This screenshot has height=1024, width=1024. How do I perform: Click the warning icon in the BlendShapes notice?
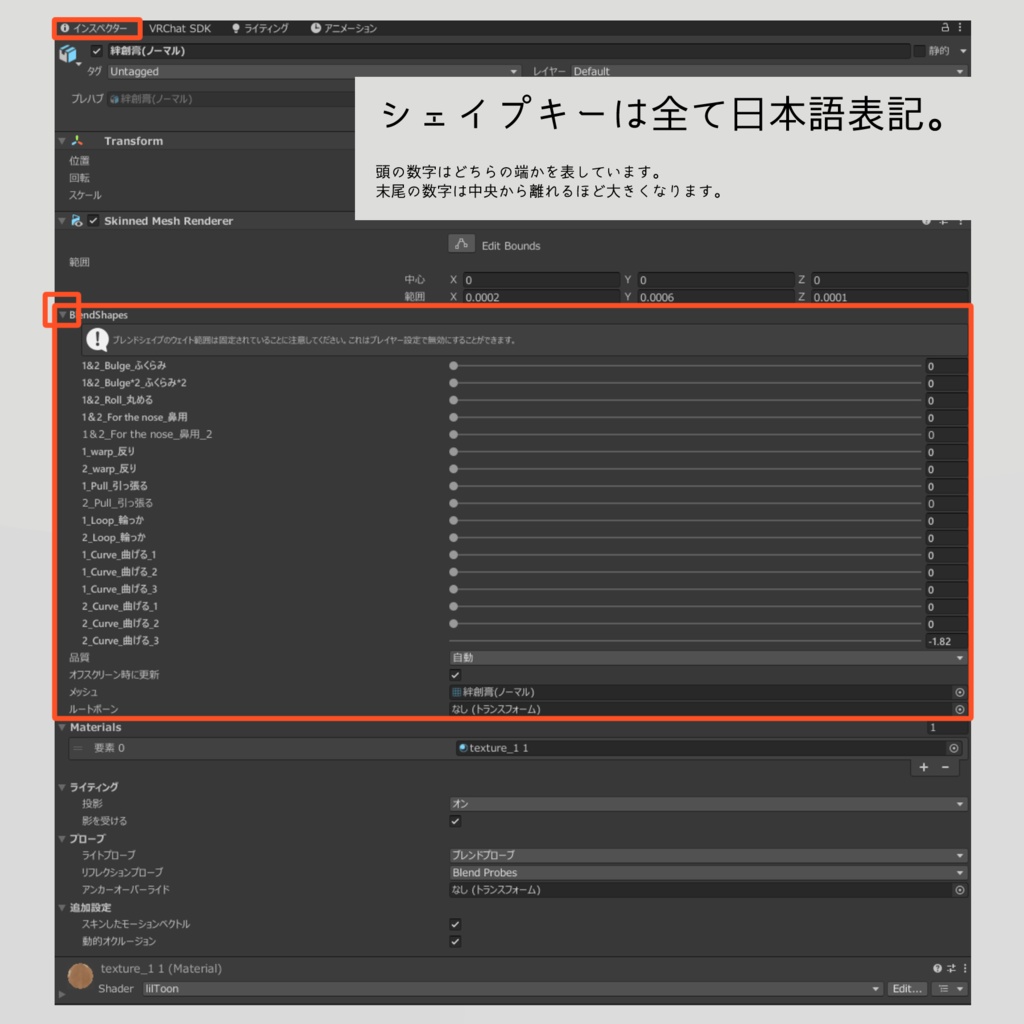click(x=97, y=340)
